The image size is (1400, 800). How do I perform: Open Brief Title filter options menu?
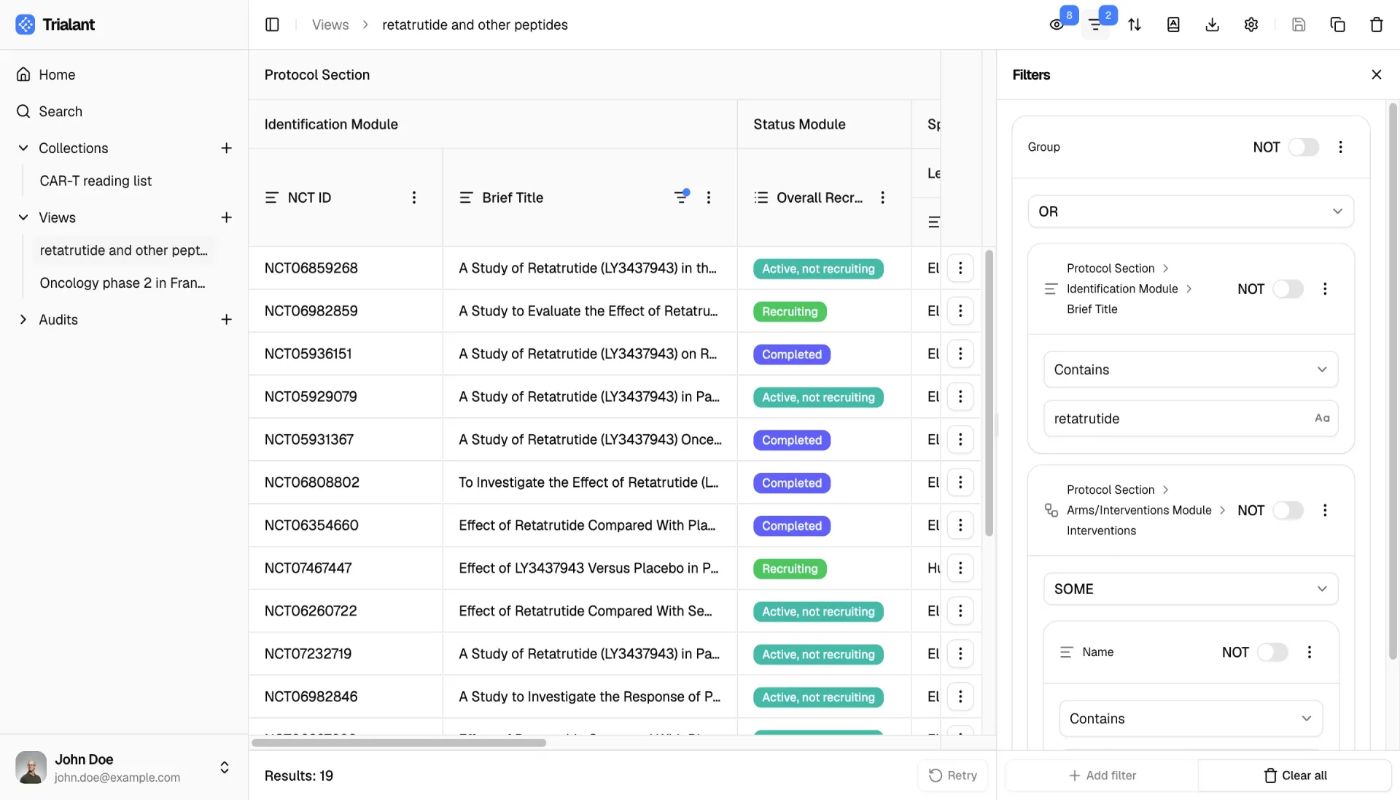pos(1325,289)
